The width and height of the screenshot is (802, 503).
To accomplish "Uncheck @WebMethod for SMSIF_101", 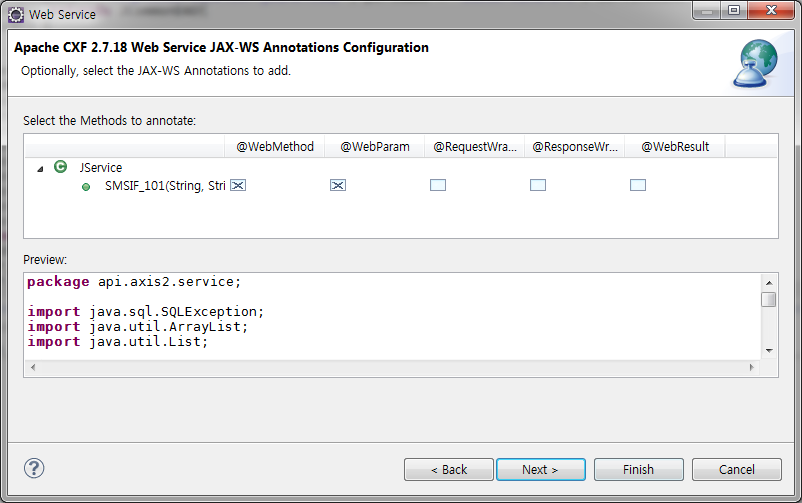I will click(x=238, y=185).
